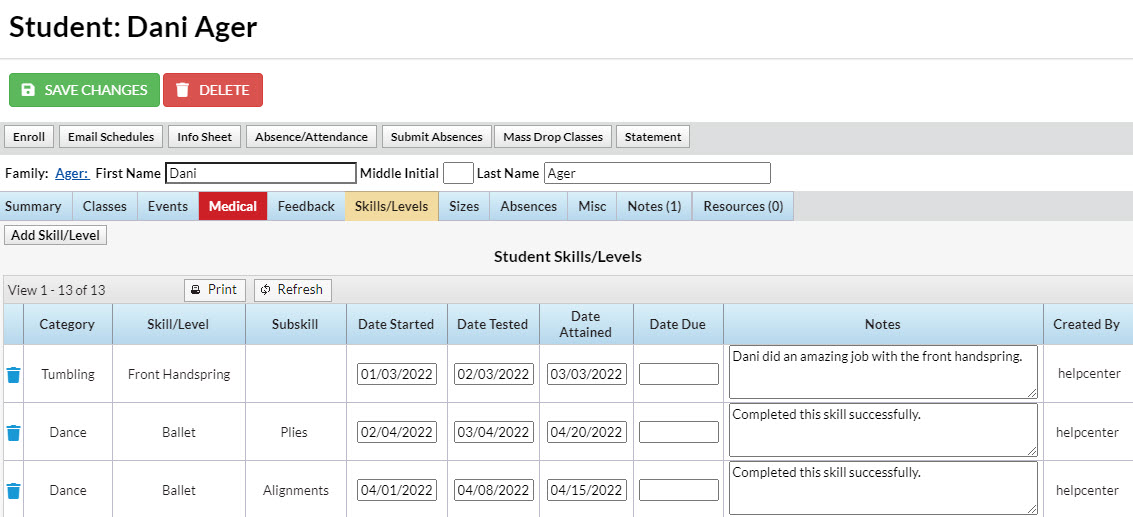The width and height of the screenshot is (1133, 517).
Task: Open the Statement
Action: (653, 137)
